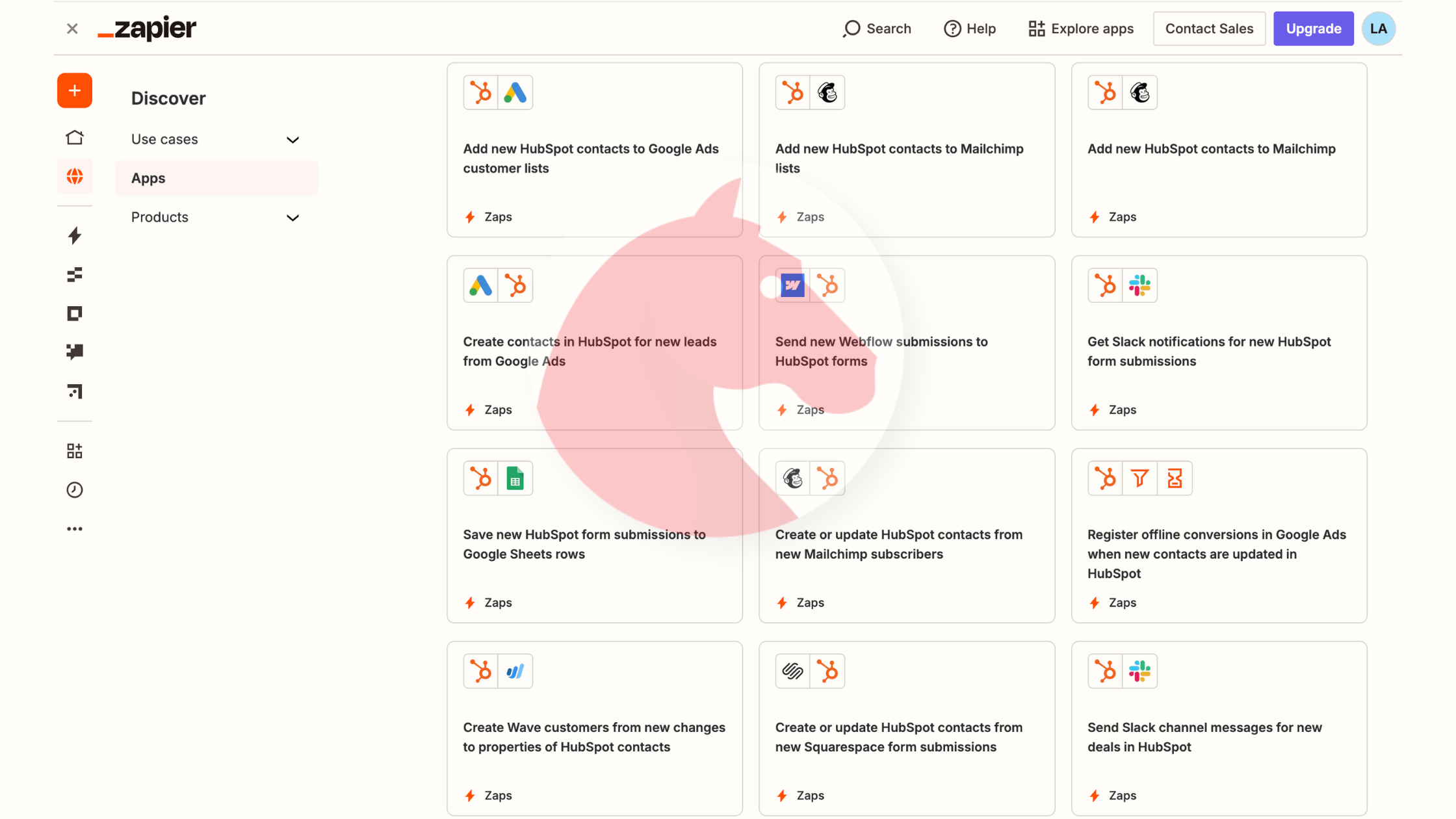The image size is (1456, 819).
Task: Close the sidebar with the X icon
Action: click(x=72, y=29)
